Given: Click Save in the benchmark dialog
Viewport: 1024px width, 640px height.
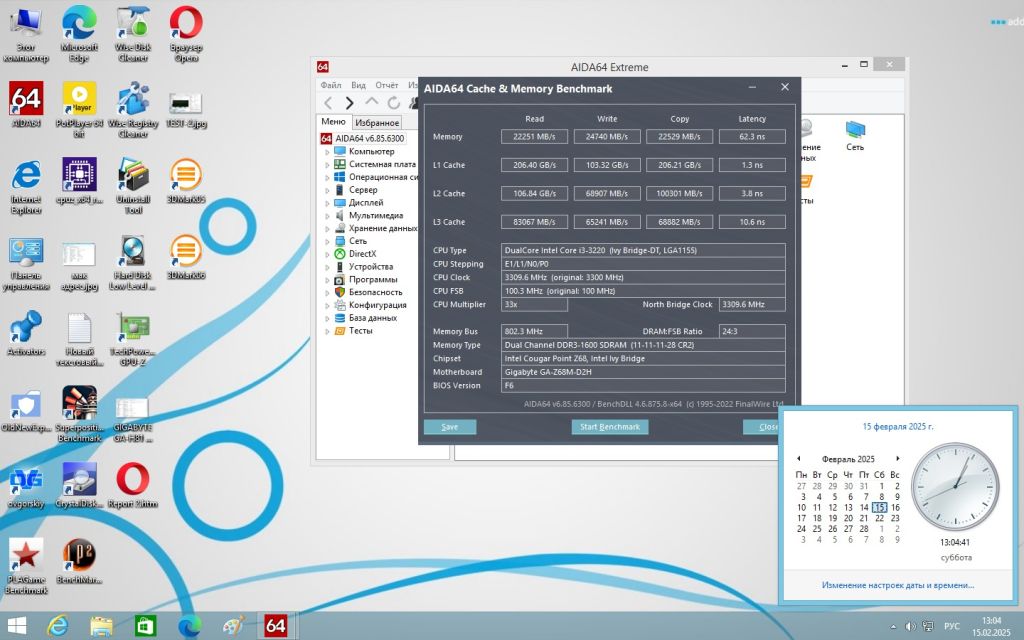Looking at the screenshot, I should (x=450, y=427).
